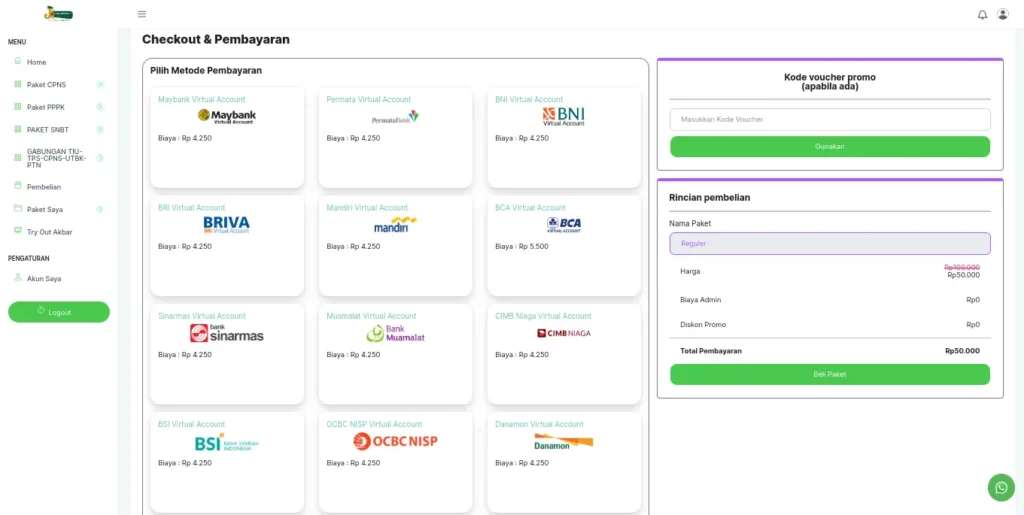Focus the Masukkan Kode Voucher field

(x=829, y=119)
